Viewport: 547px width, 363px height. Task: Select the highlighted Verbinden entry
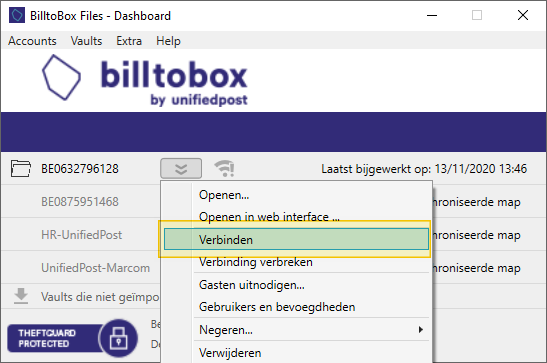coord(296,240)
